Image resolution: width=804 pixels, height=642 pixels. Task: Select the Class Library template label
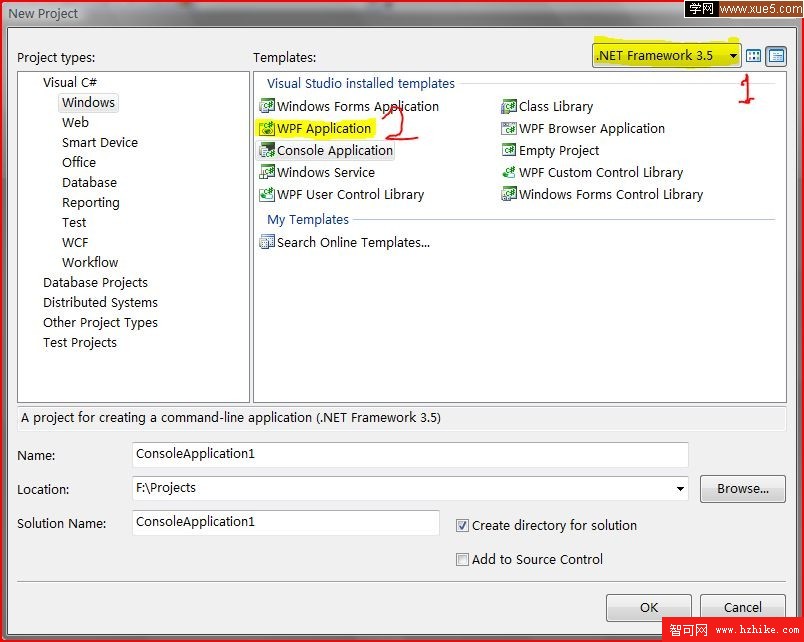click(x=556, y=106)
